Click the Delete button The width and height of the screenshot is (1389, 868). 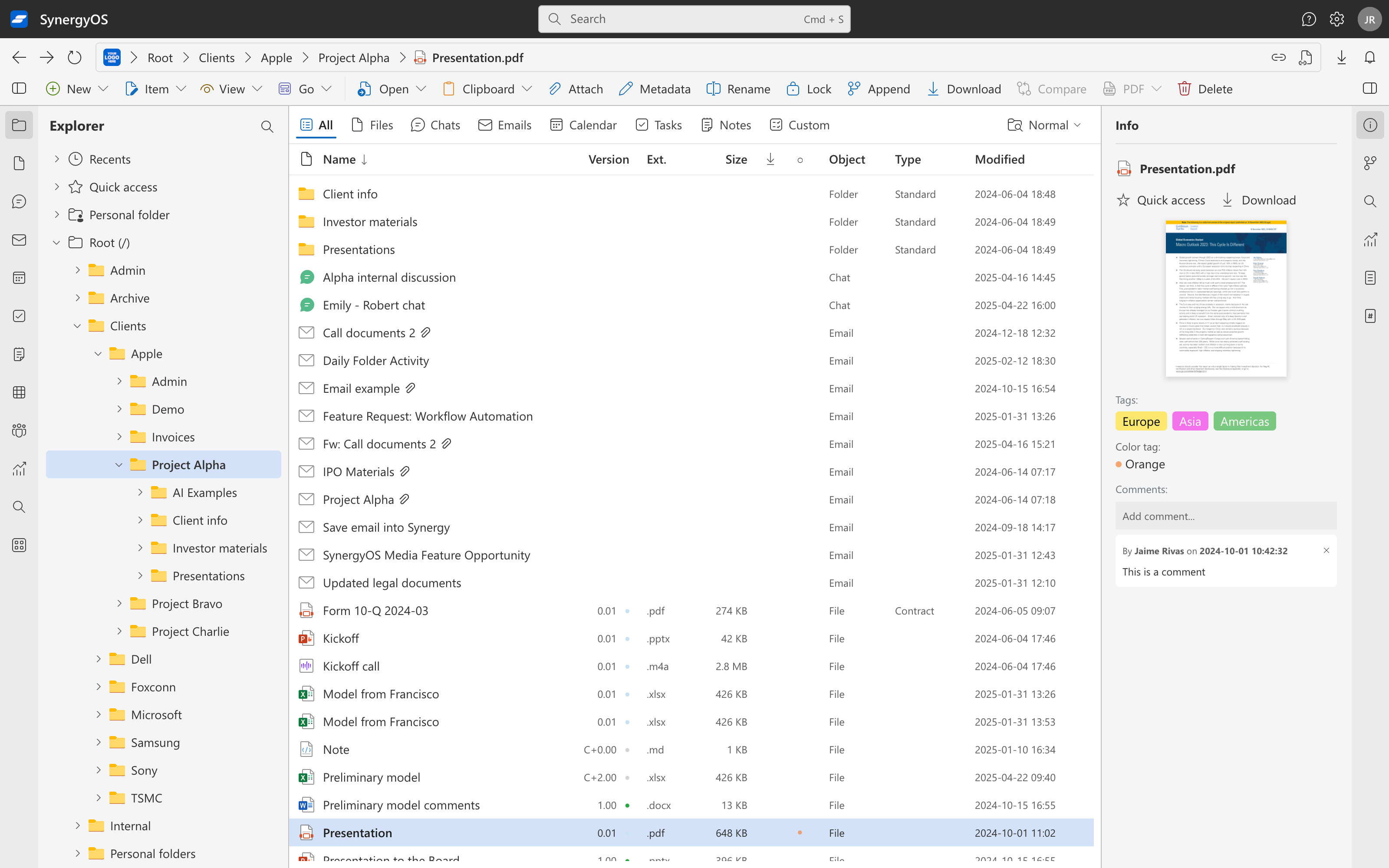(1205, 89)
